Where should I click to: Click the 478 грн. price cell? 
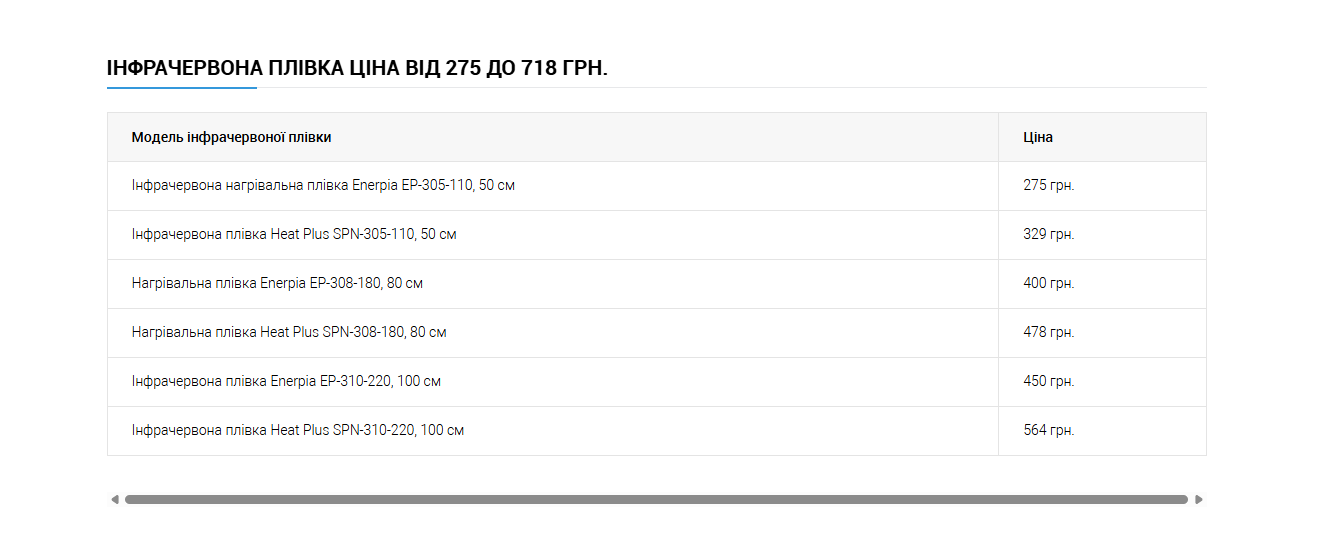(x=1102, y=333)
